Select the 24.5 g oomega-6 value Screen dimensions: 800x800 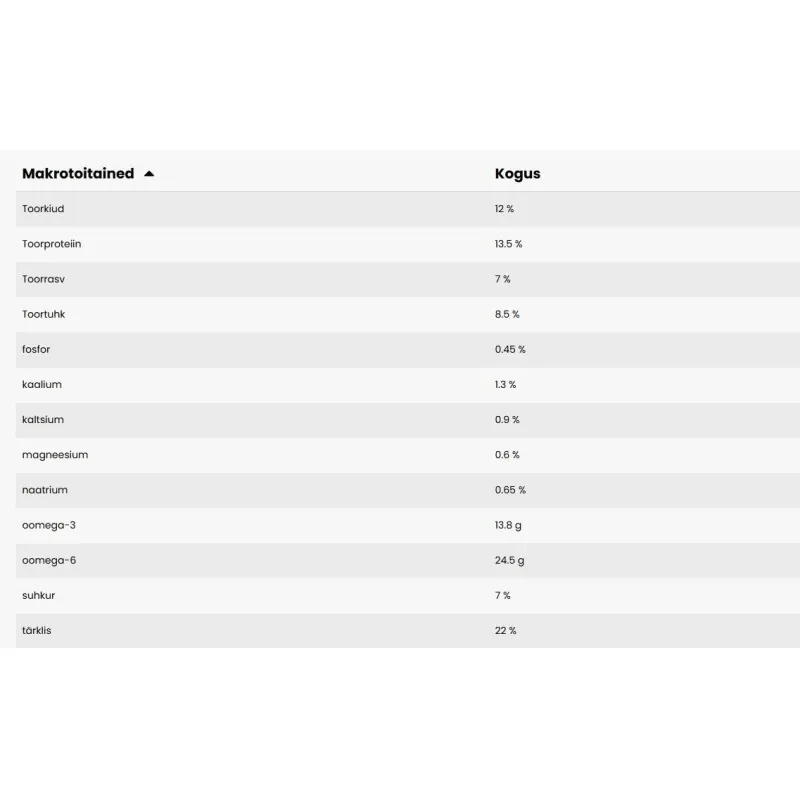(x=509, y=560)
